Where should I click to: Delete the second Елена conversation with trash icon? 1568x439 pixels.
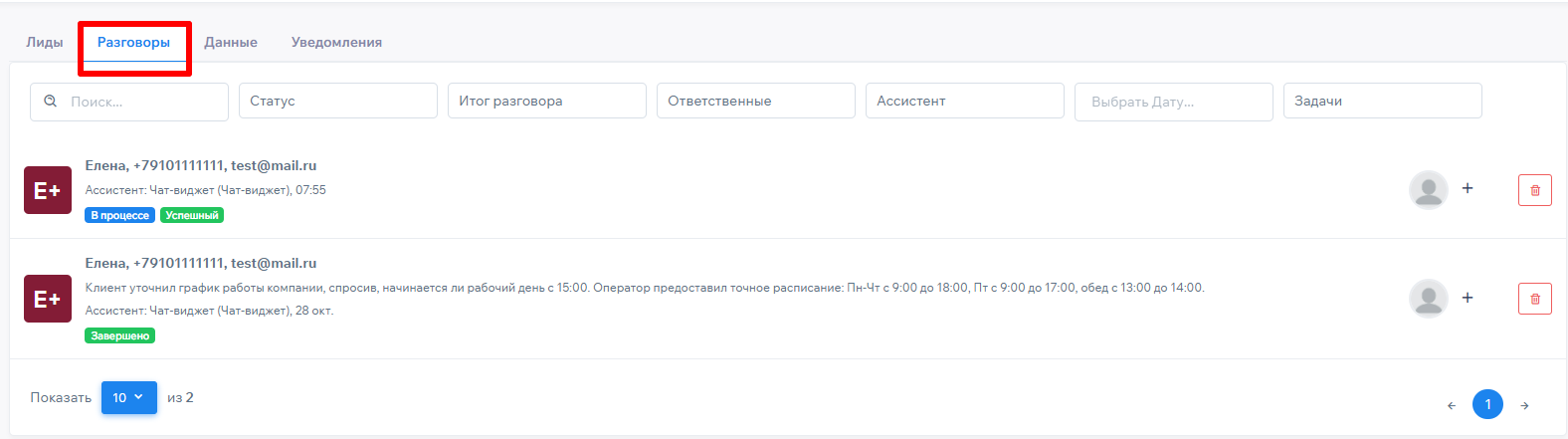1534,299
